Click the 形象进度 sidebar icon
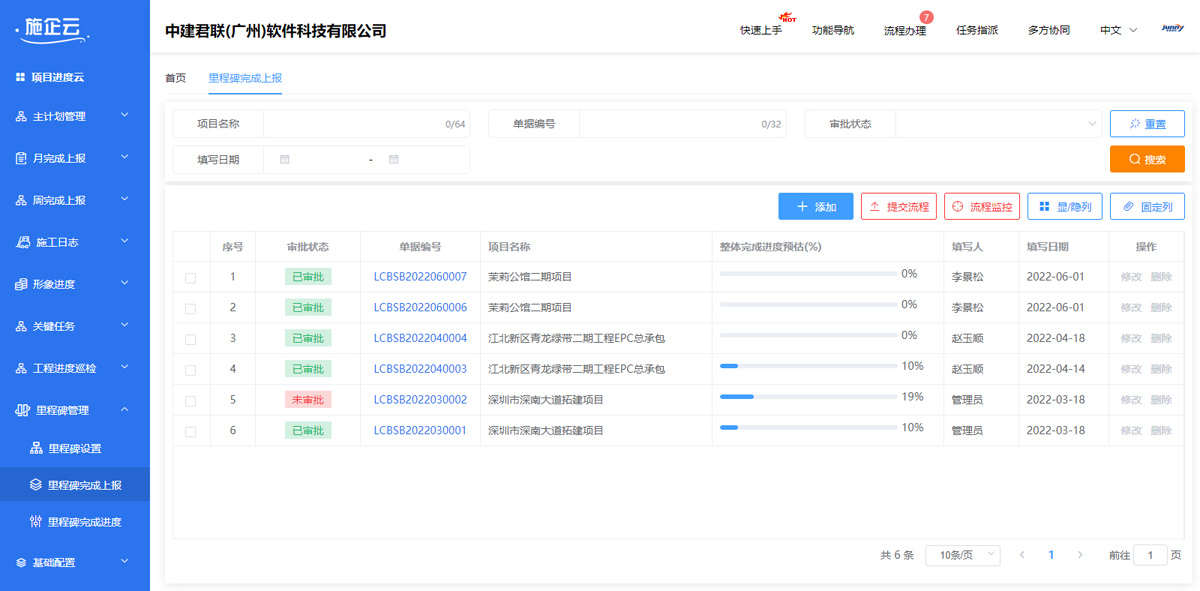This screenshot has width=1200, height=591. click(21, 284)
